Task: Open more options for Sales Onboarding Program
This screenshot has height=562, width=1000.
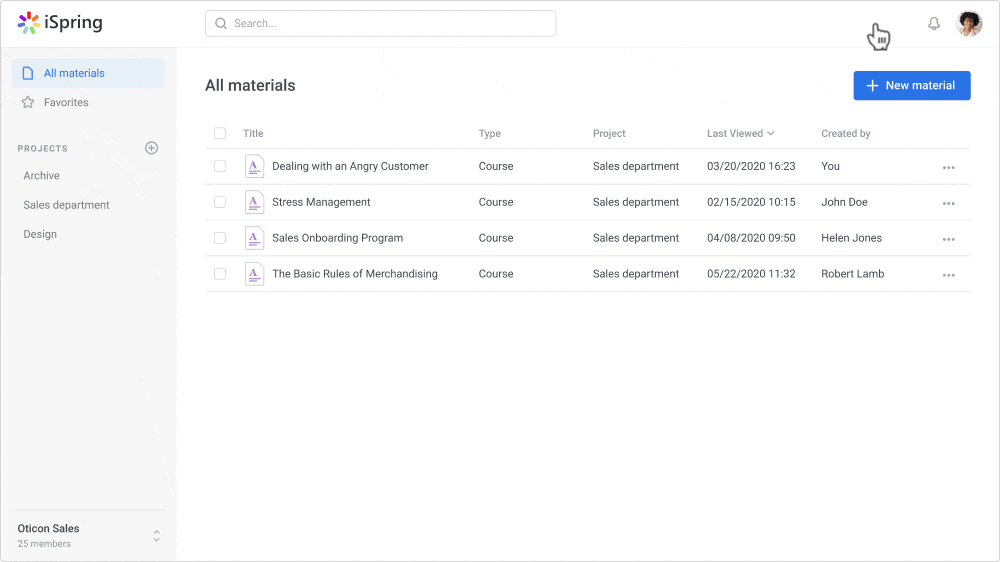Action: [x=948, y=239]
